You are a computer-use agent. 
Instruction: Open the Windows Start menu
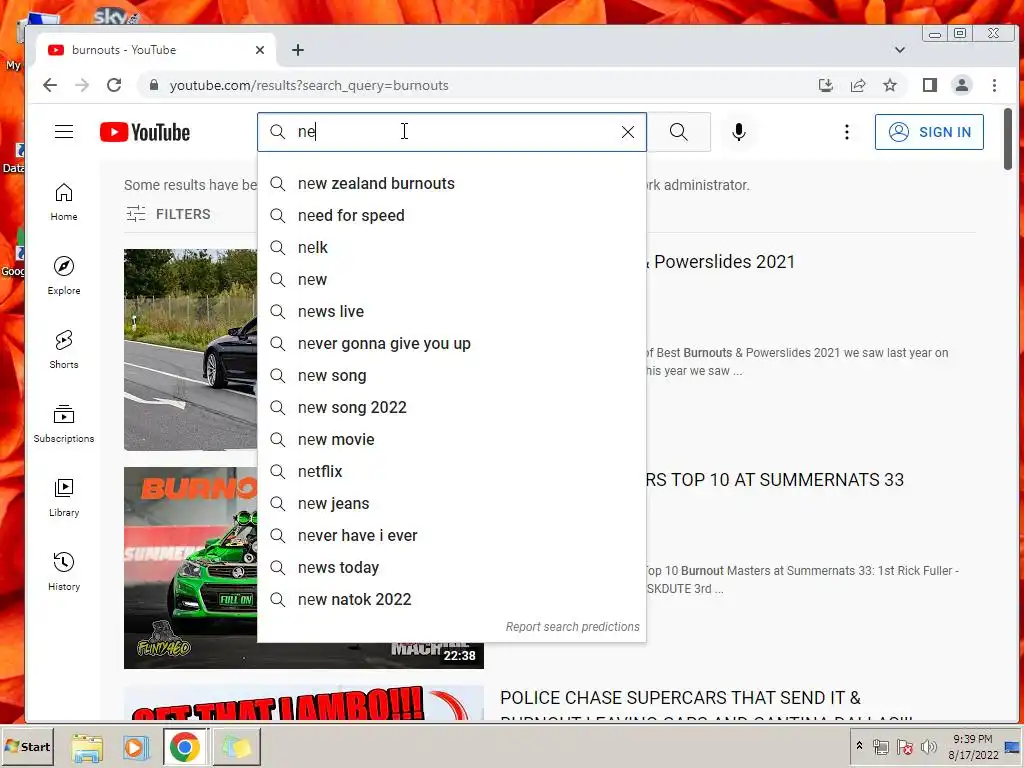28,746
